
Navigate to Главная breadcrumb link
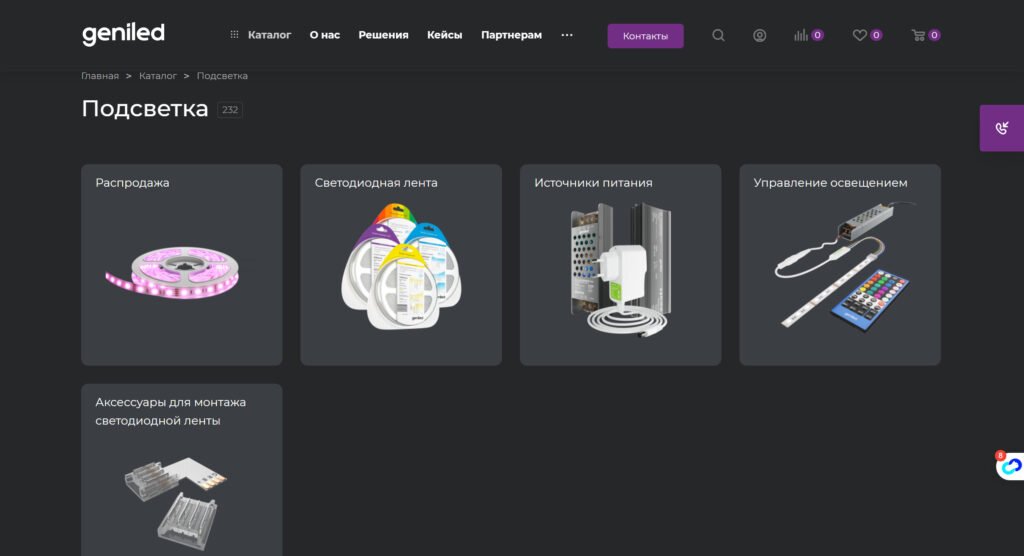click(x=100, y=76)
